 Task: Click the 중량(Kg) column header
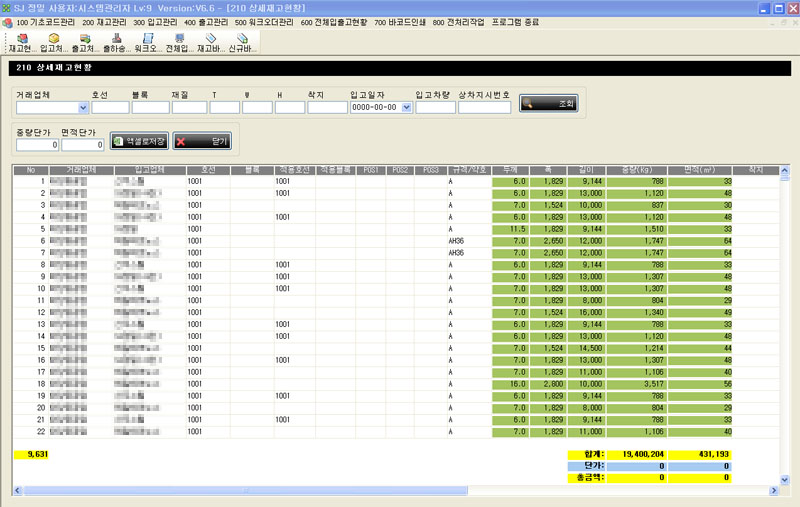pos(635,170)
